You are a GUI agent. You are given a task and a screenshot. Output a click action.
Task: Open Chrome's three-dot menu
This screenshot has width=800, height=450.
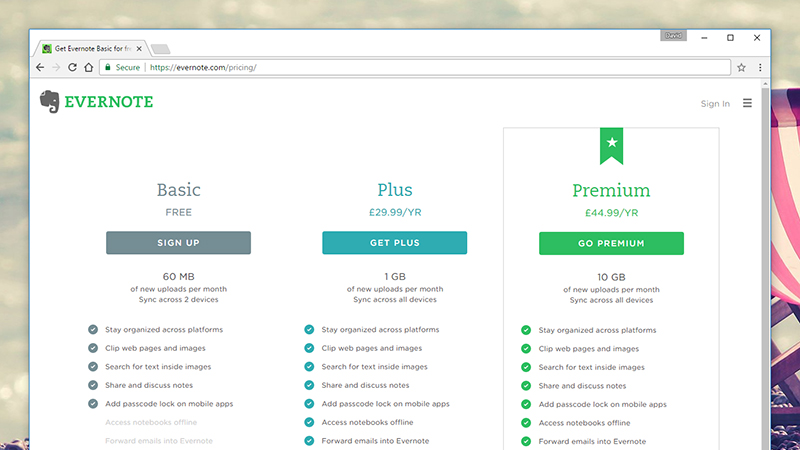click(760, 67)
